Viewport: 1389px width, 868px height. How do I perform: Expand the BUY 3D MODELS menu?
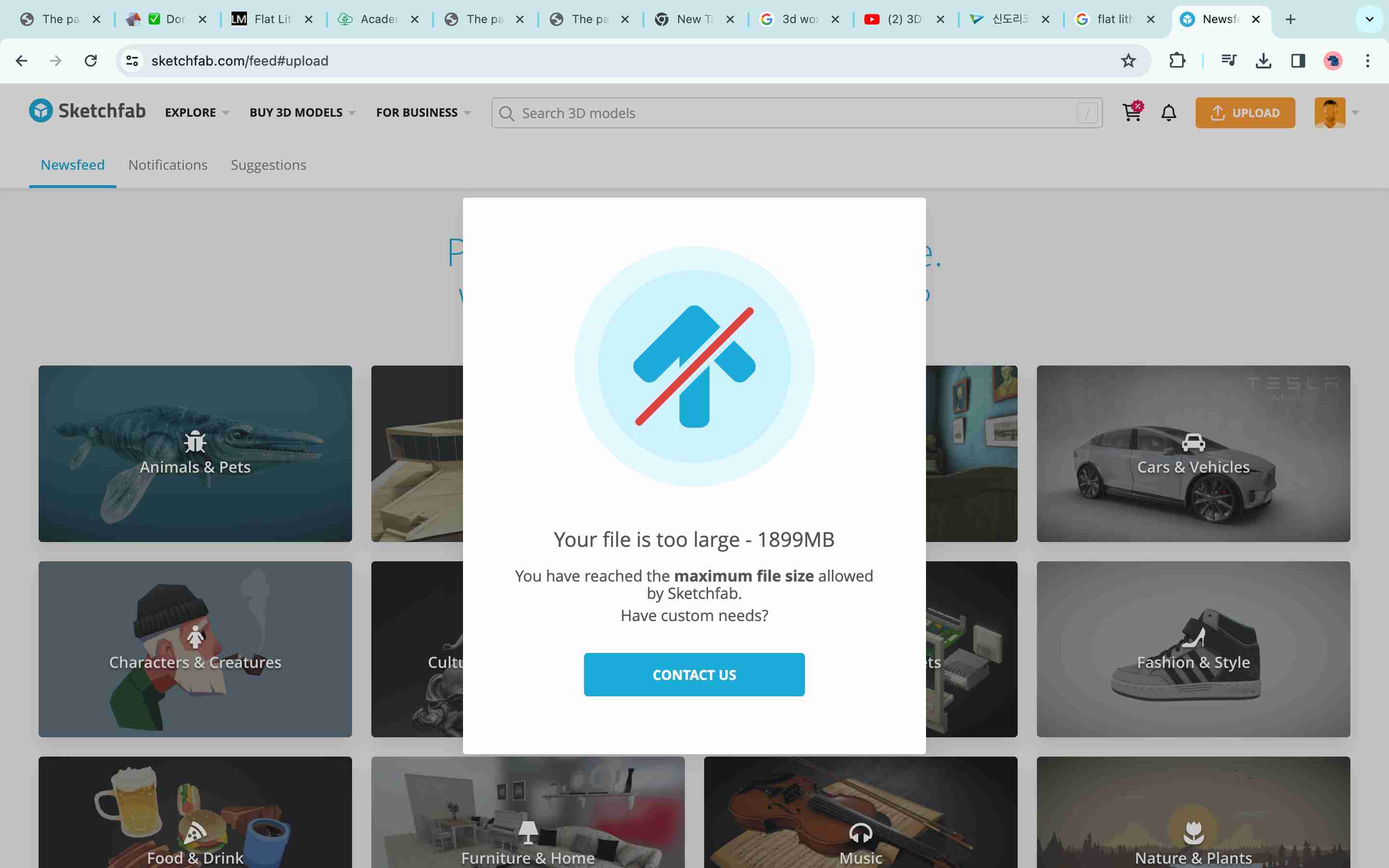click(x=302, y=112)
